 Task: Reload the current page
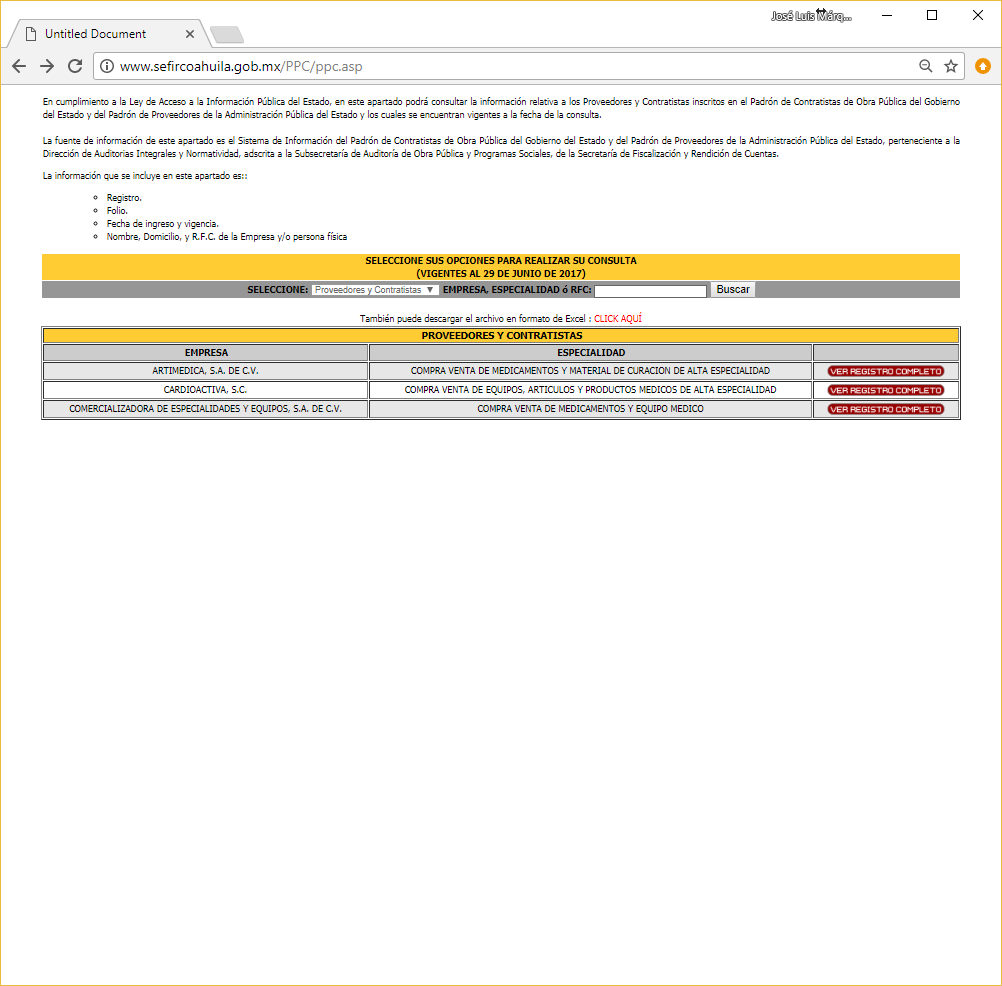(x=75, y=66)
